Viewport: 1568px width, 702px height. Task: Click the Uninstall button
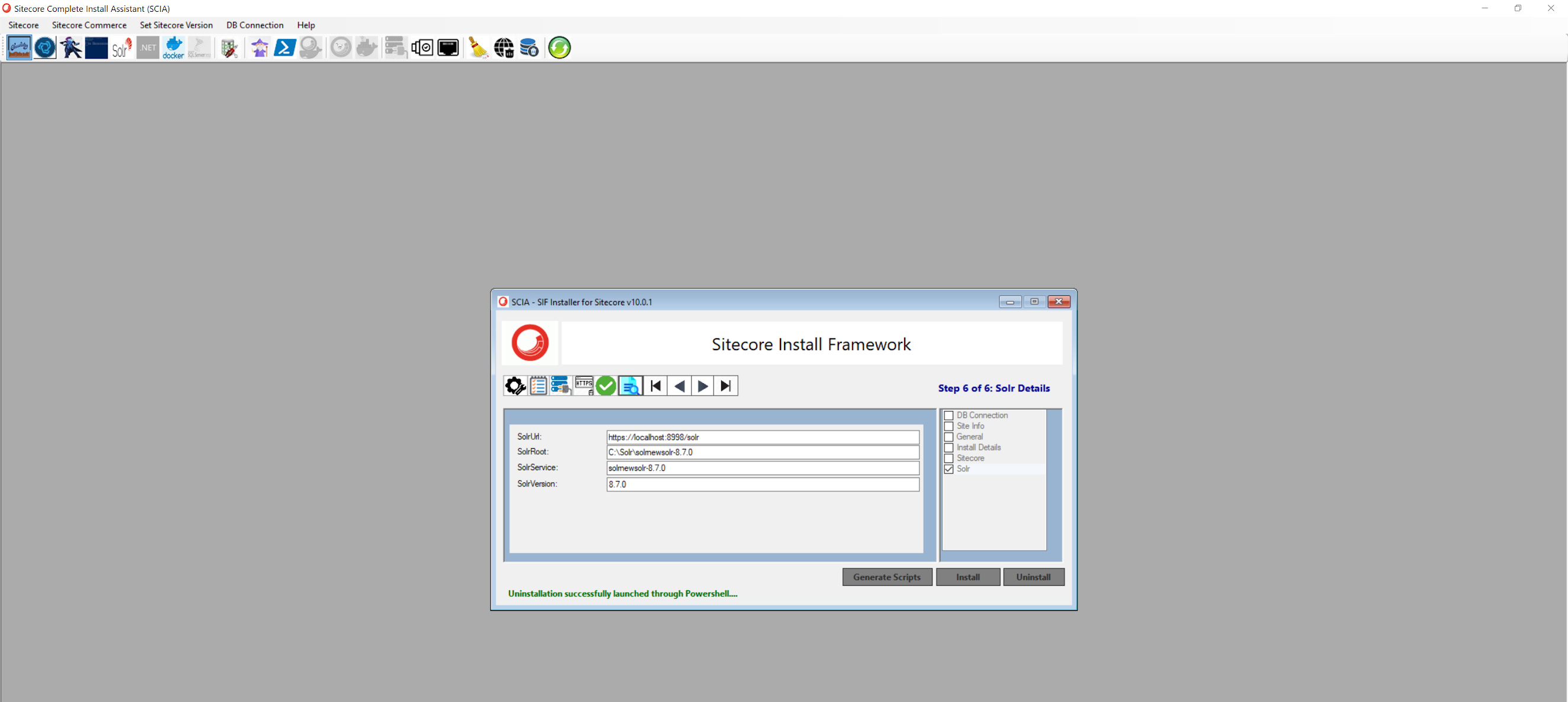tap(1034, 577)
